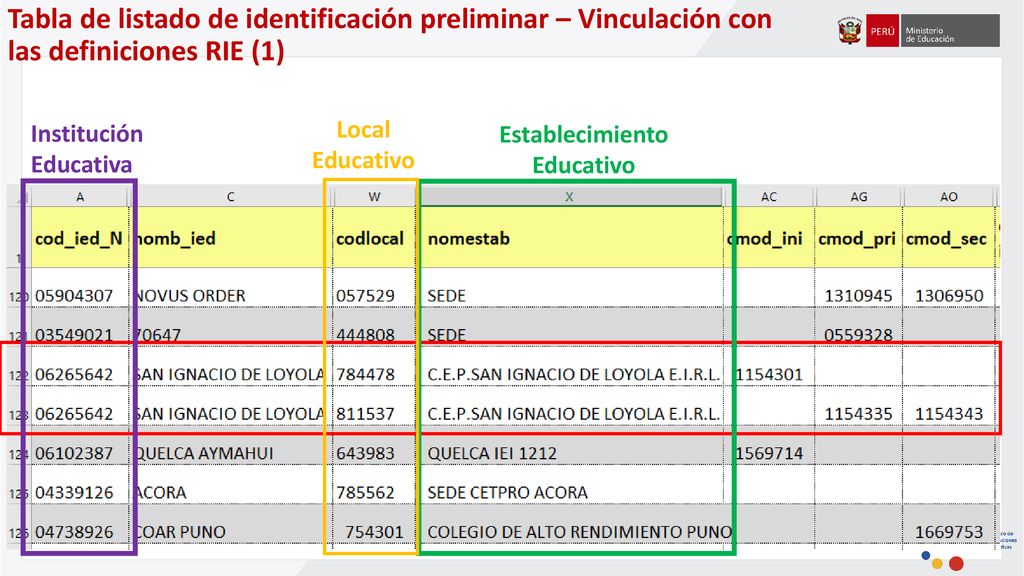Click the cmod_ini header cell
The width and height of the screenshot is (1024, 576).
pyautogui.click(x=769, y=237)
